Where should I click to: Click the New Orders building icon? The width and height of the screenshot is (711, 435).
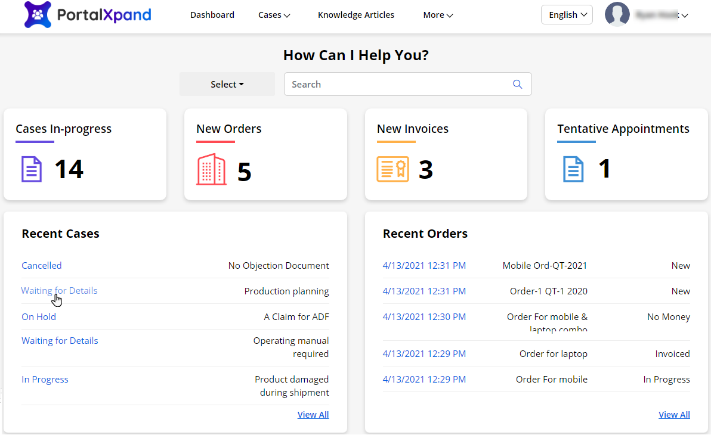212,169
